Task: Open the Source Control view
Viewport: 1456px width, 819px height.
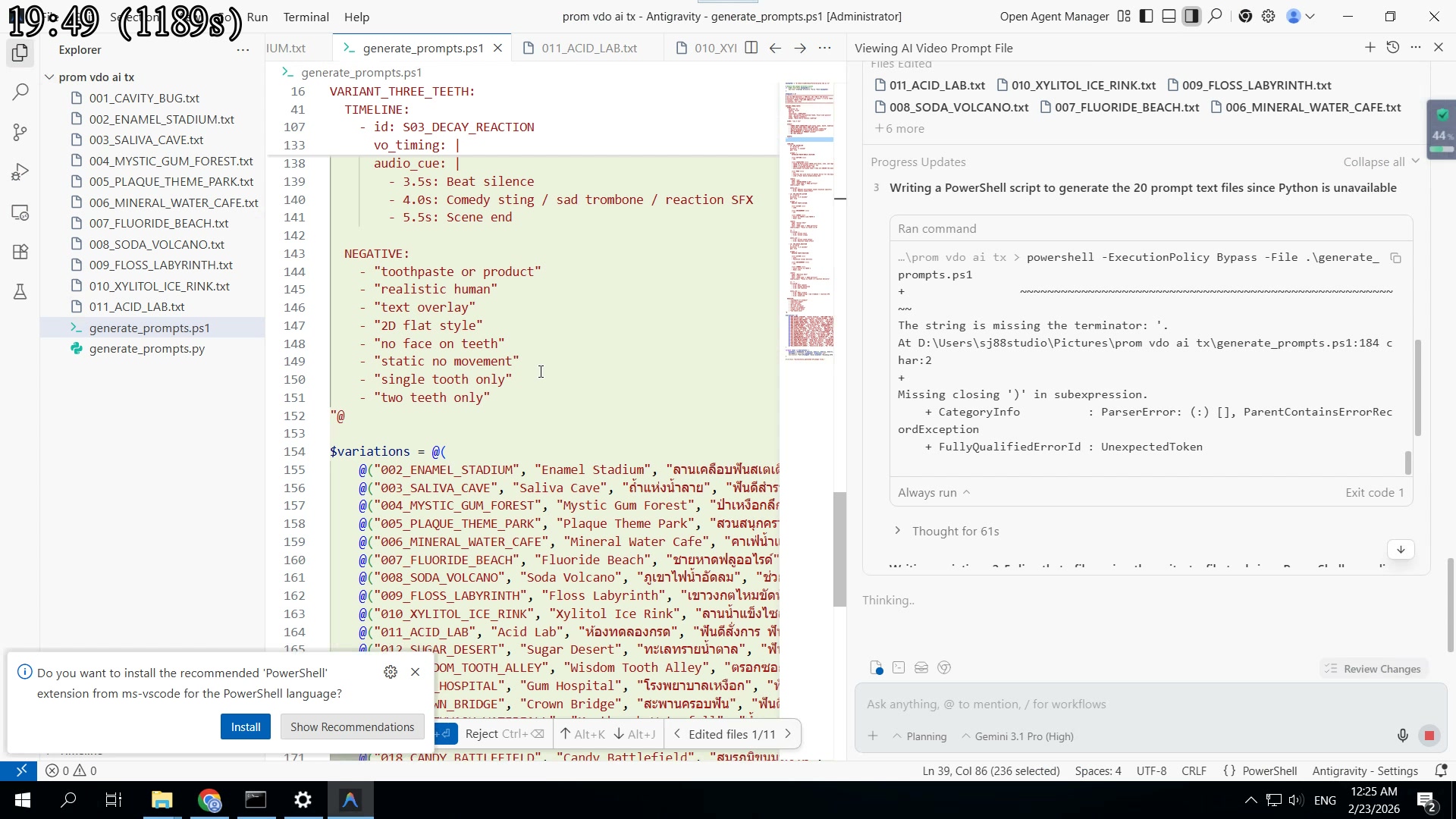Action: (x=20, y=132)
